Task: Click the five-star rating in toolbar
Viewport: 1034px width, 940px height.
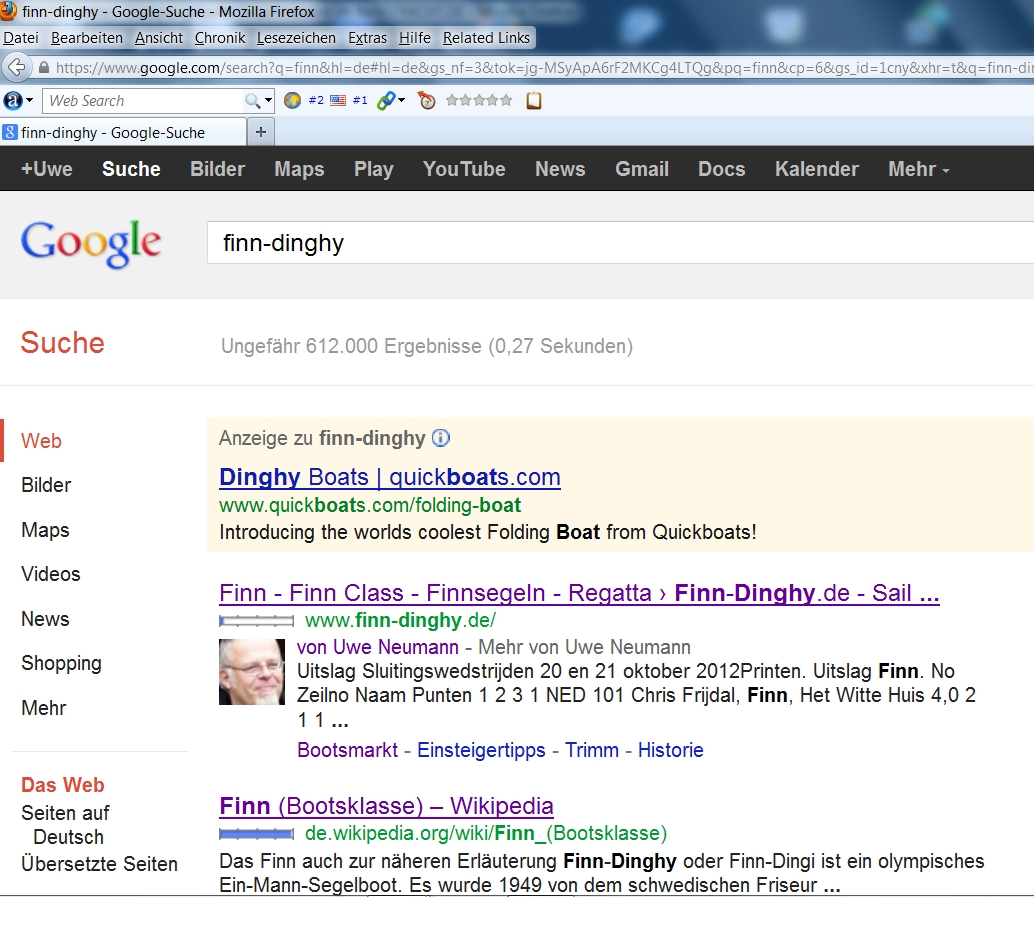Action: pyautogui.click(x=479, y=100)
